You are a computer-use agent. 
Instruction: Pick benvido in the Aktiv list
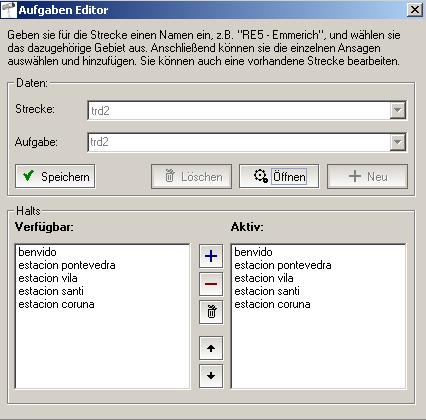pyautogui.click(x=253, y=252)
